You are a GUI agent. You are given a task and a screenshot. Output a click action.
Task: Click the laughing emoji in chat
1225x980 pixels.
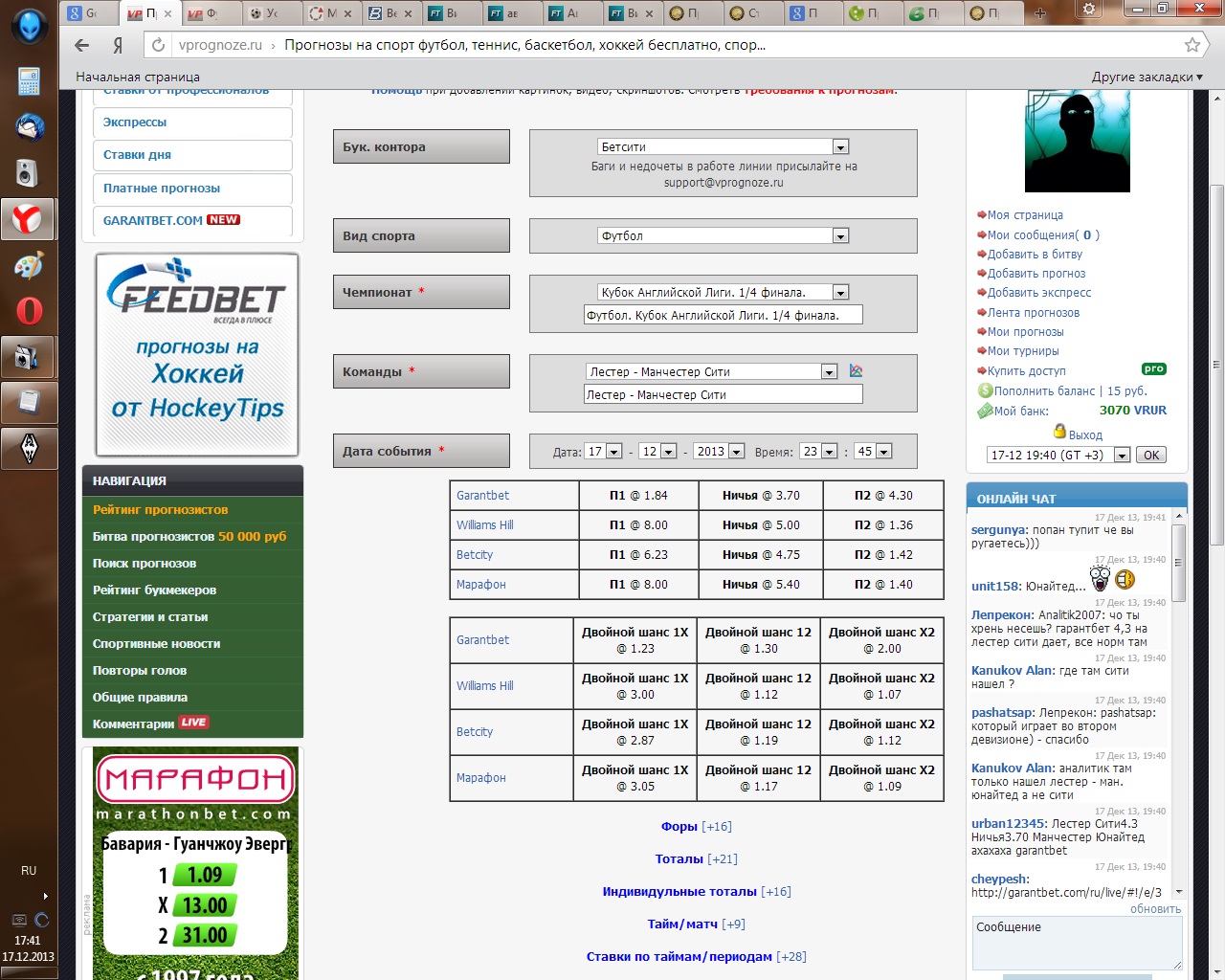1125,579
